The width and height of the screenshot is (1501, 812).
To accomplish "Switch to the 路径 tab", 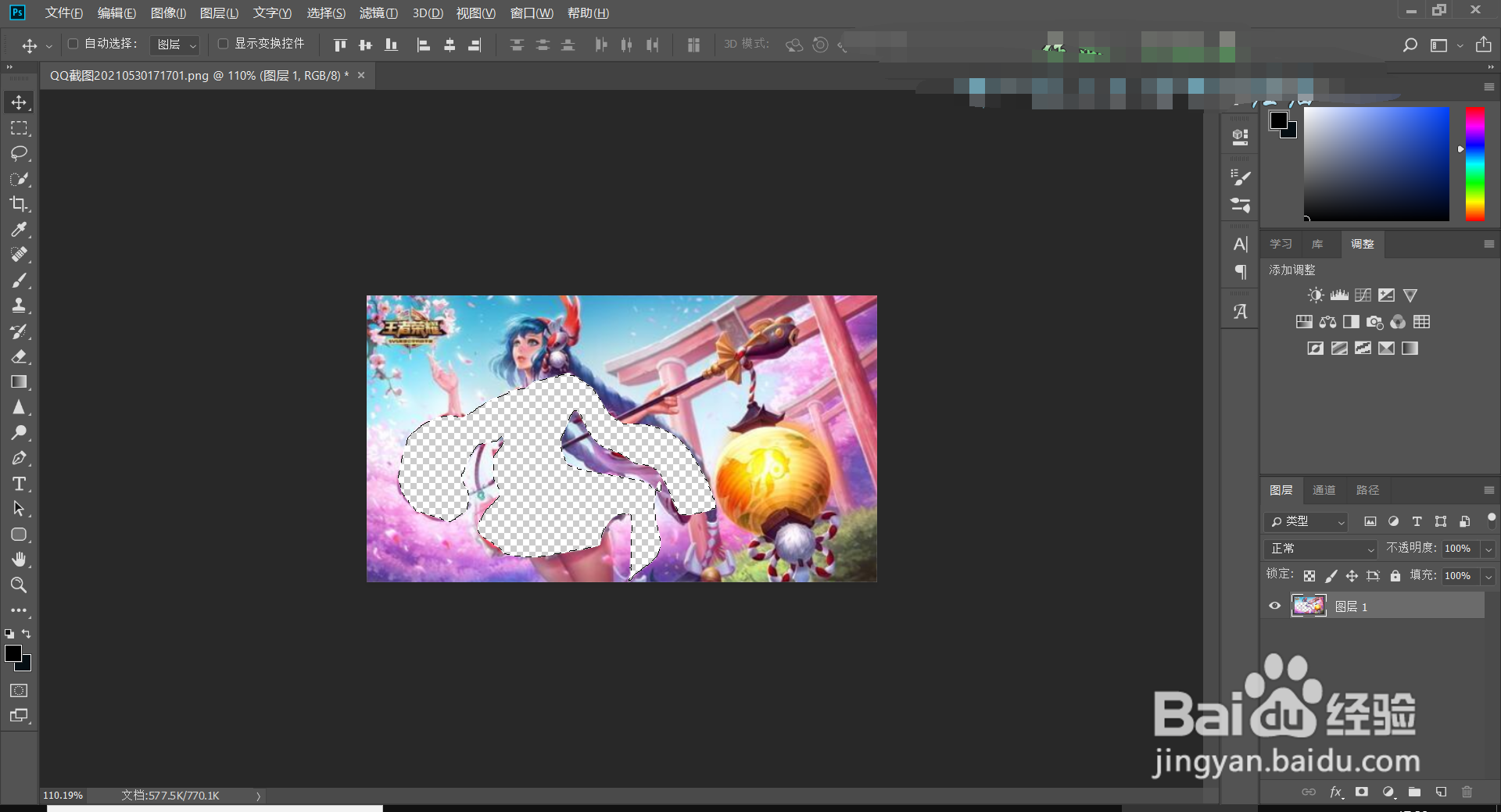I will 1367,490.
